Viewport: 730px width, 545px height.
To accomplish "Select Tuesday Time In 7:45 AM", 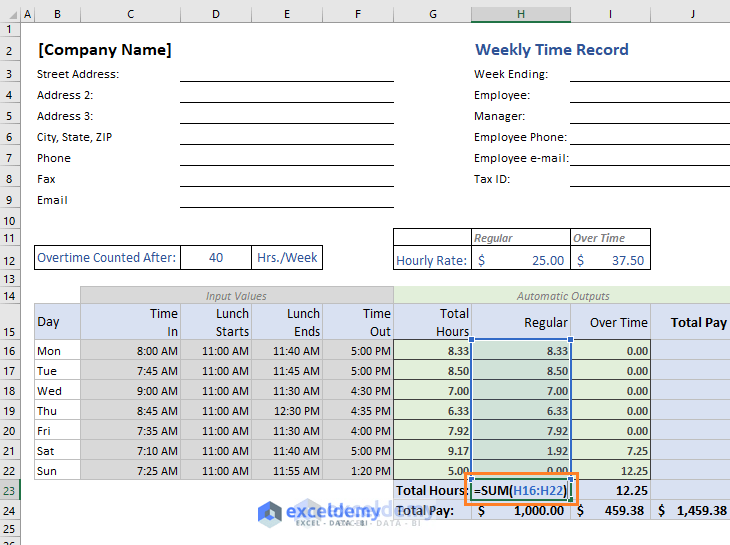I will pos(130,371).
